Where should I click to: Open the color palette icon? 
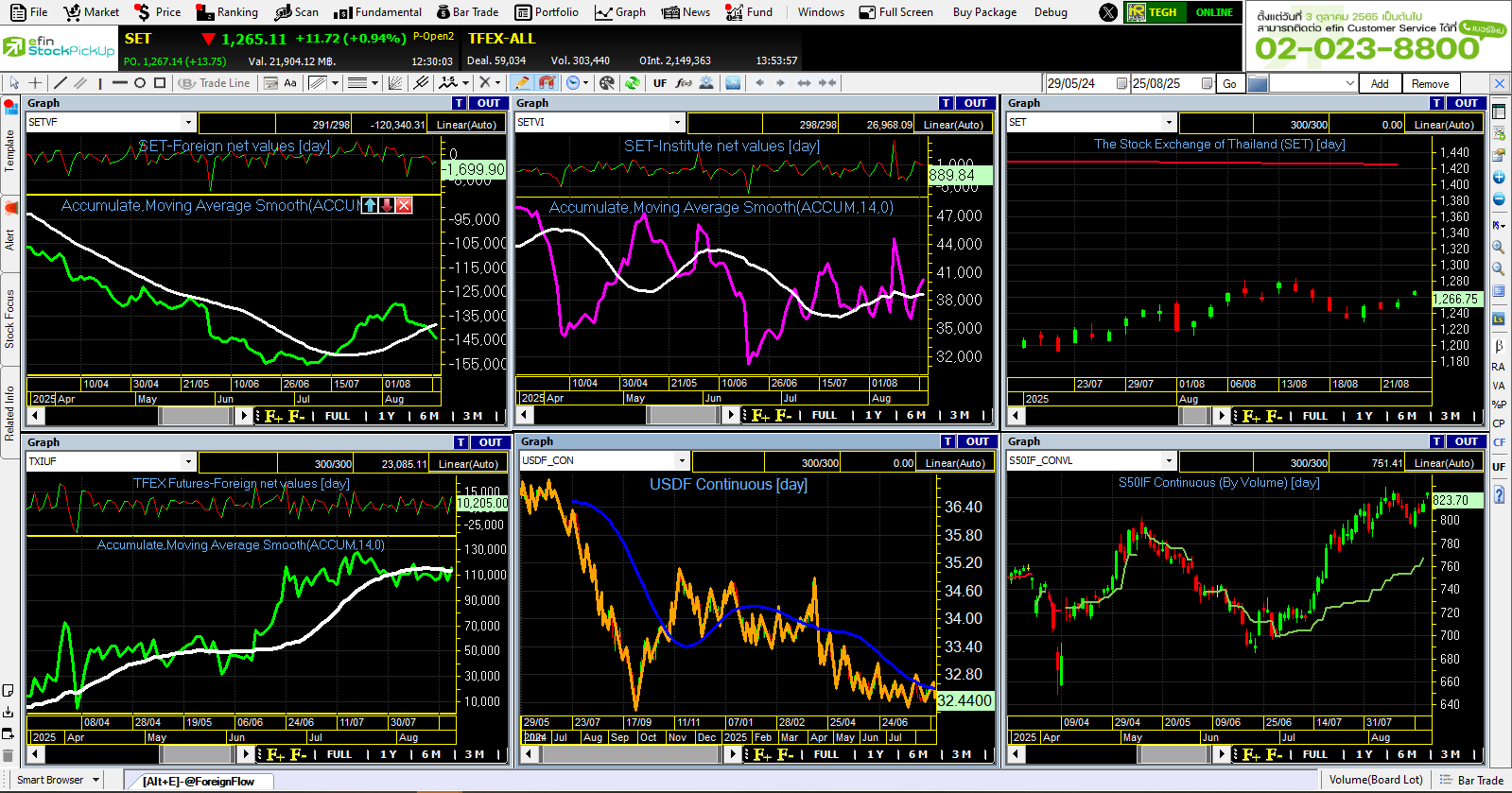click(x=607, y=83)
